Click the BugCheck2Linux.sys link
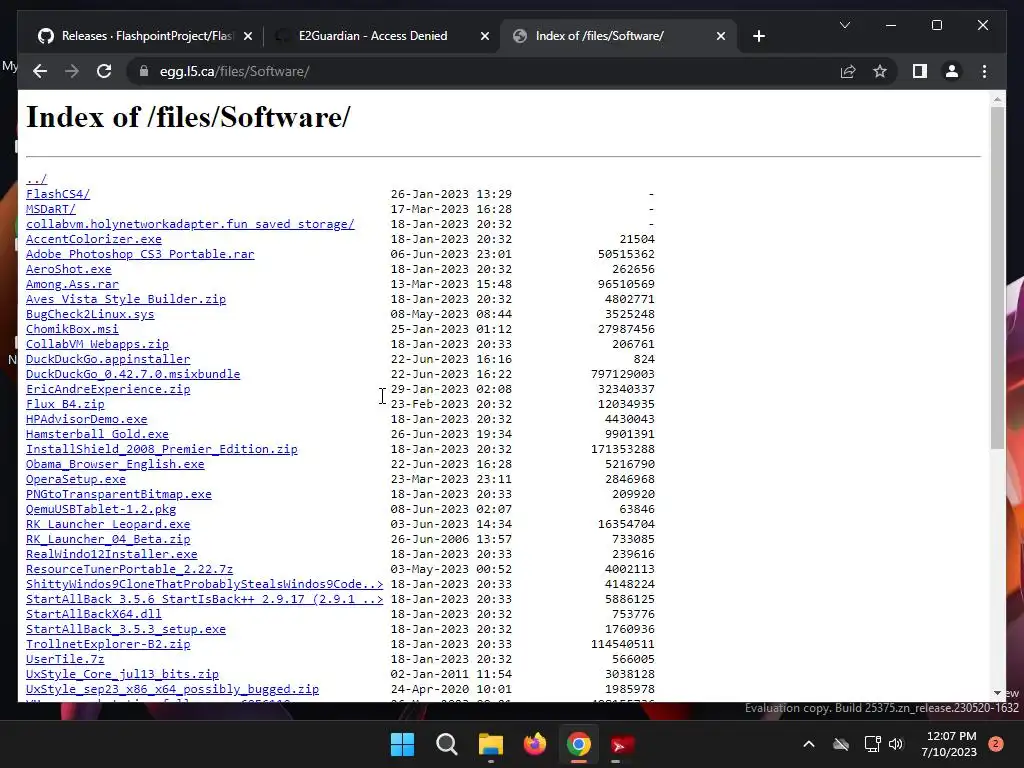1024x768 pixels. click(90, 314)
